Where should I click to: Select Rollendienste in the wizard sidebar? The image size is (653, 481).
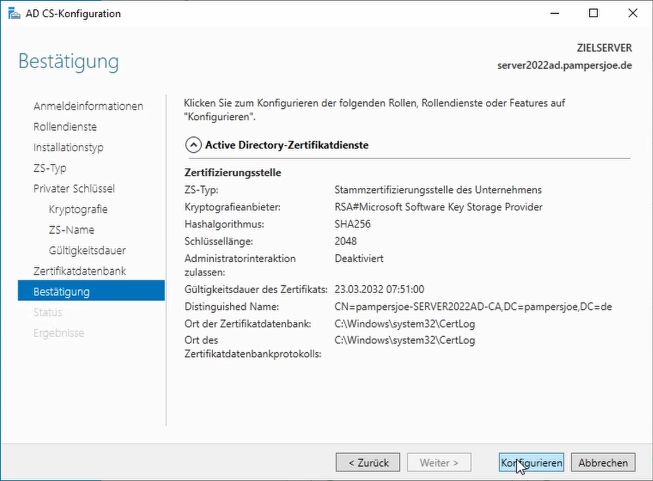point(65,127)
